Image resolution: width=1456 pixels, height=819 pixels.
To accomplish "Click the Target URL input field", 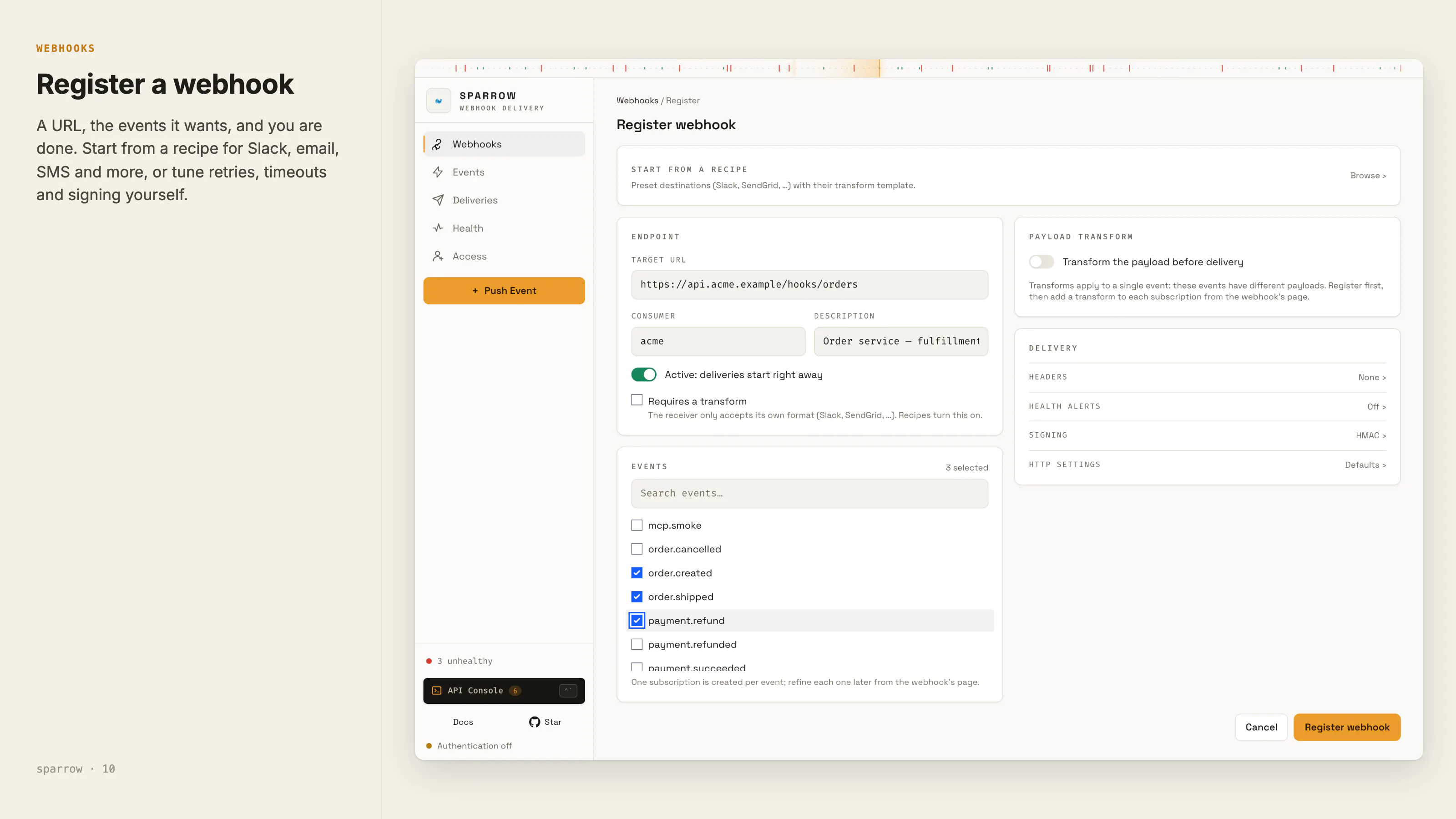I will [x=809, y=284].
